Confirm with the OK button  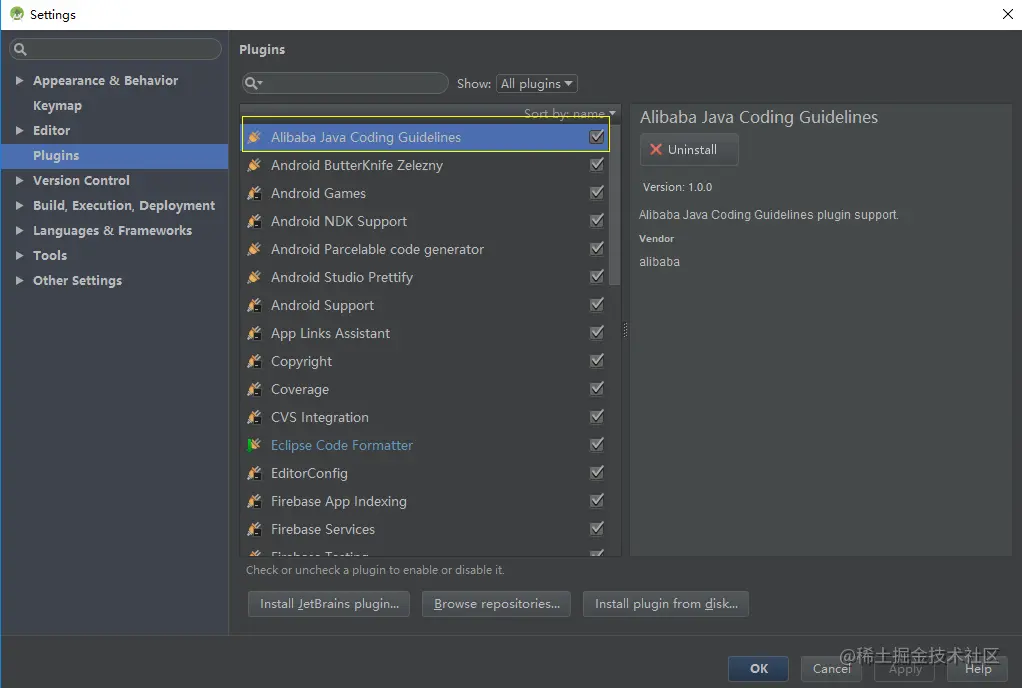point(759,668)
